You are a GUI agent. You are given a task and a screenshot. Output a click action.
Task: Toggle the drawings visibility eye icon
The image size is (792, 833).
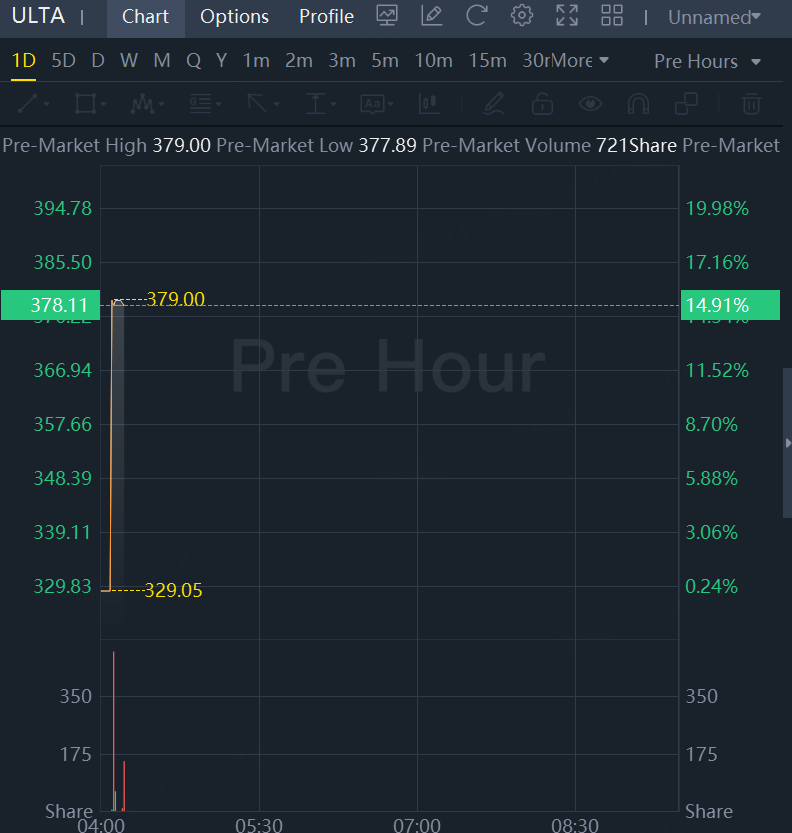pyautogui.click(x=590, y=103)
